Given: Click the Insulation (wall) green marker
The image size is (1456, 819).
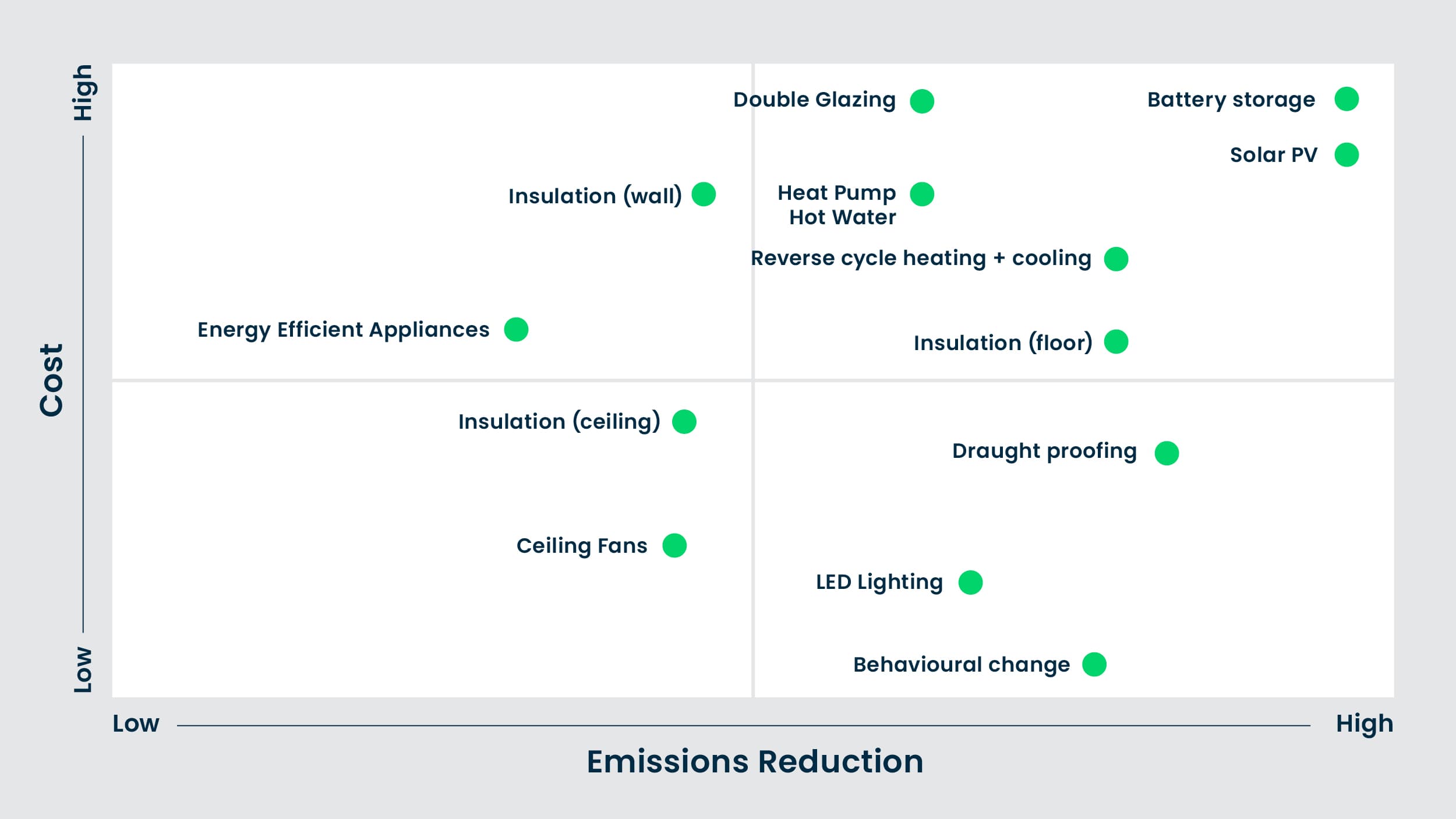Looking at the screenshot, I should [704, 194].
